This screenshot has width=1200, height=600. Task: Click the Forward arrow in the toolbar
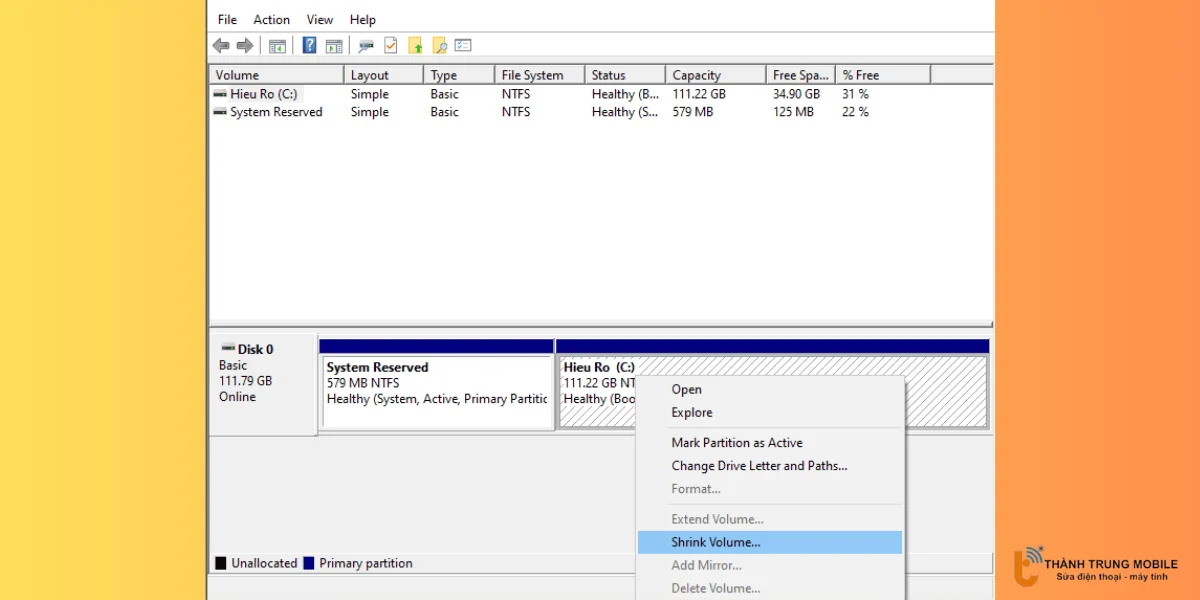244,46
